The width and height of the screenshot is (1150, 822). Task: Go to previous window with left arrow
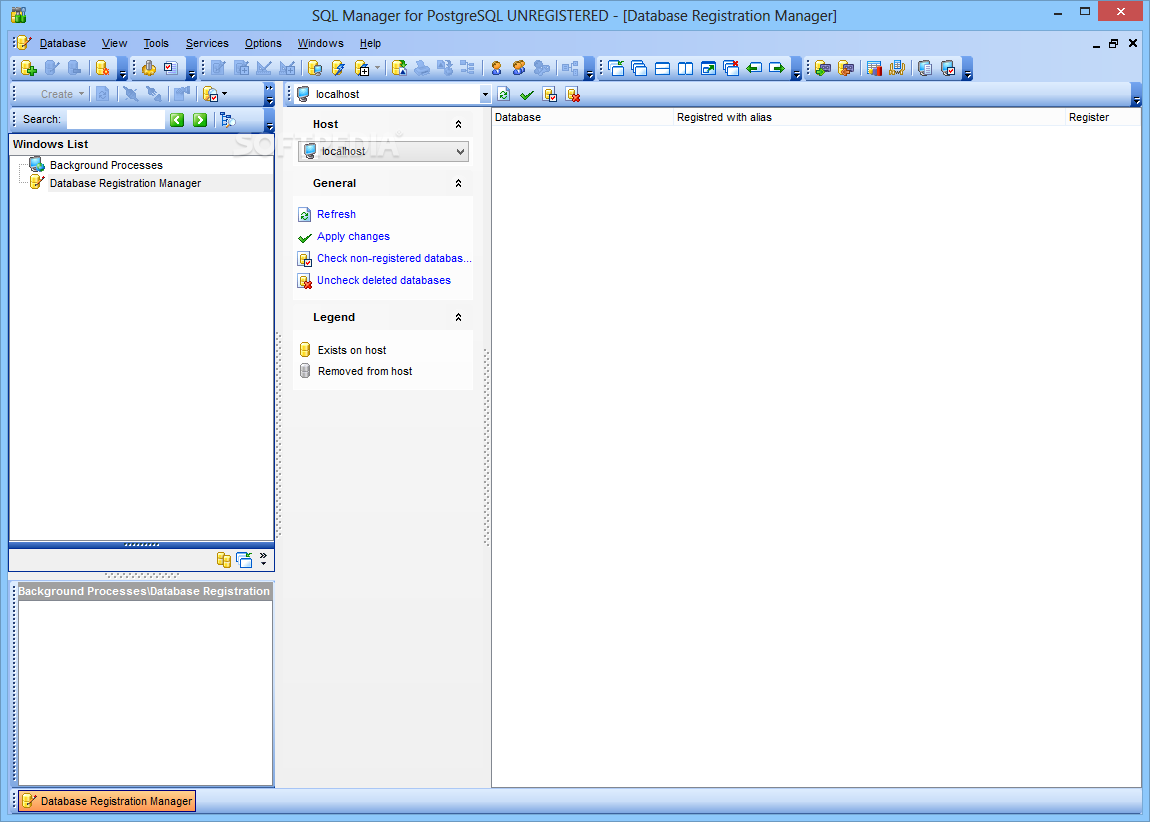[x=754, y=68]
